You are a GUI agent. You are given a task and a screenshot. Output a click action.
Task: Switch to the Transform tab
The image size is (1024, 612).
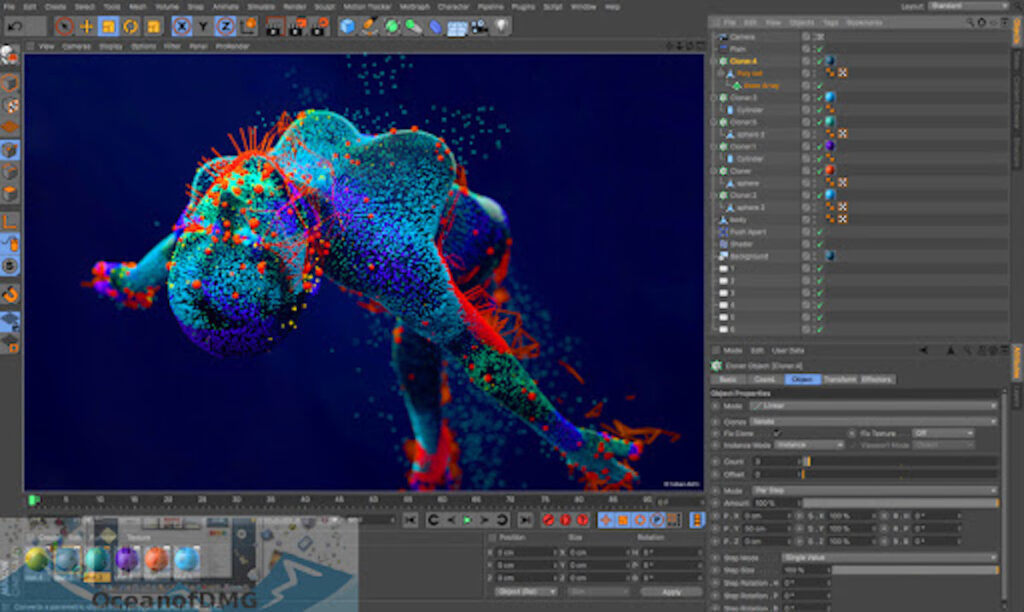click(x=840, y=379)
